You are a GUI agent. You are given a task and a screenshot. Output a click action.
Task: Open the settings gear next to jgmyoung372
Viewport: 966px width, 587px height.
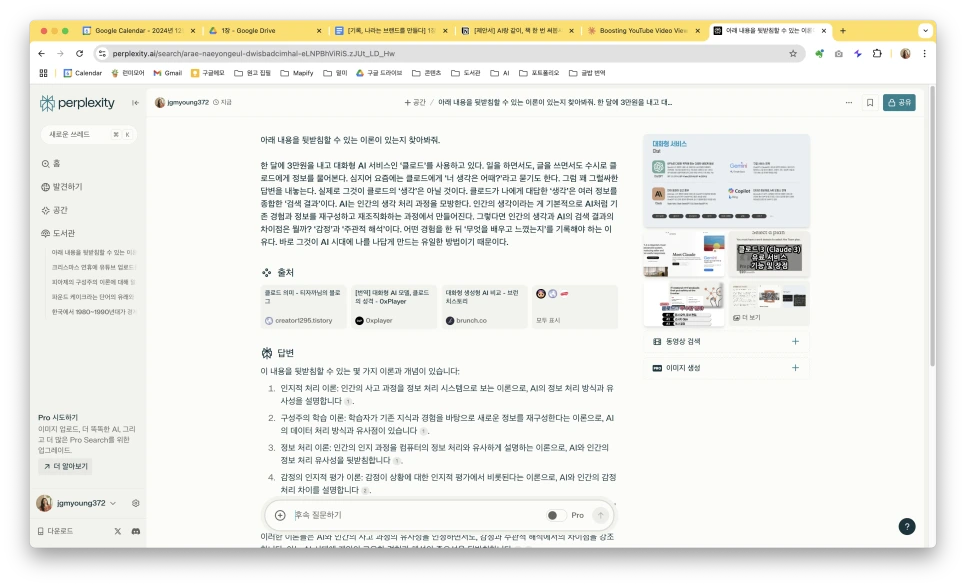click(x=135, y=503)
